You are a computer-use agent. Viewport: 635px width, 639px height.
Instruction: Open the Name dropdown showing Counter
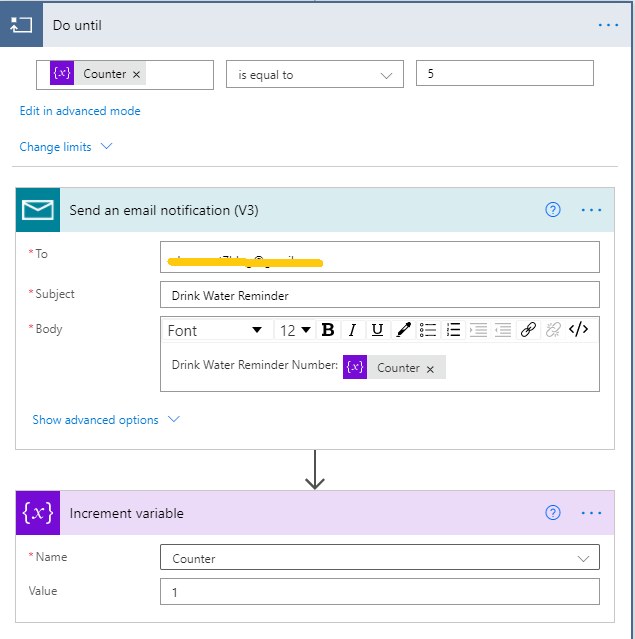click(379, 557)
